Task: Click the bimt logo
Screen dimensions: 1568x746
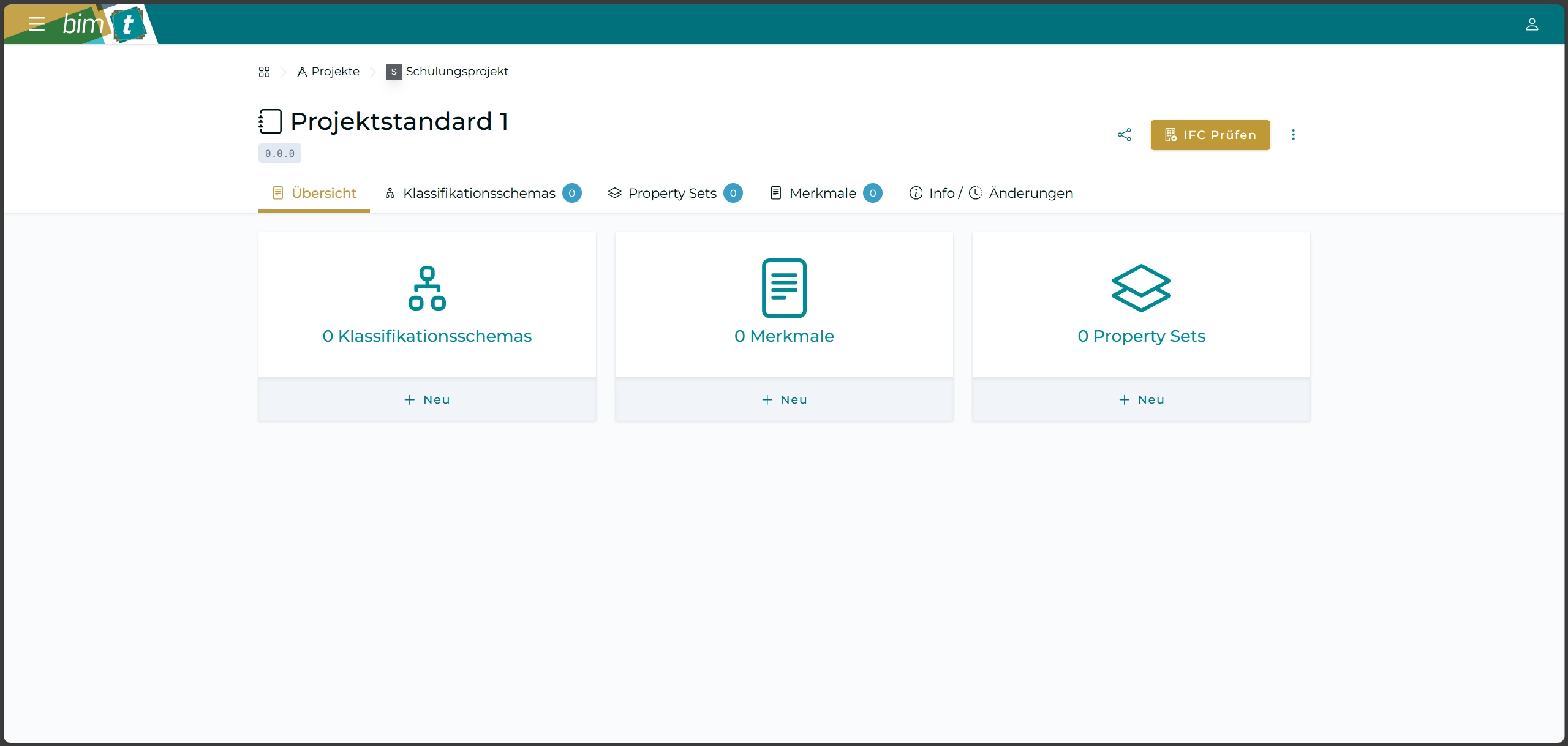Action: pos(104,24)
